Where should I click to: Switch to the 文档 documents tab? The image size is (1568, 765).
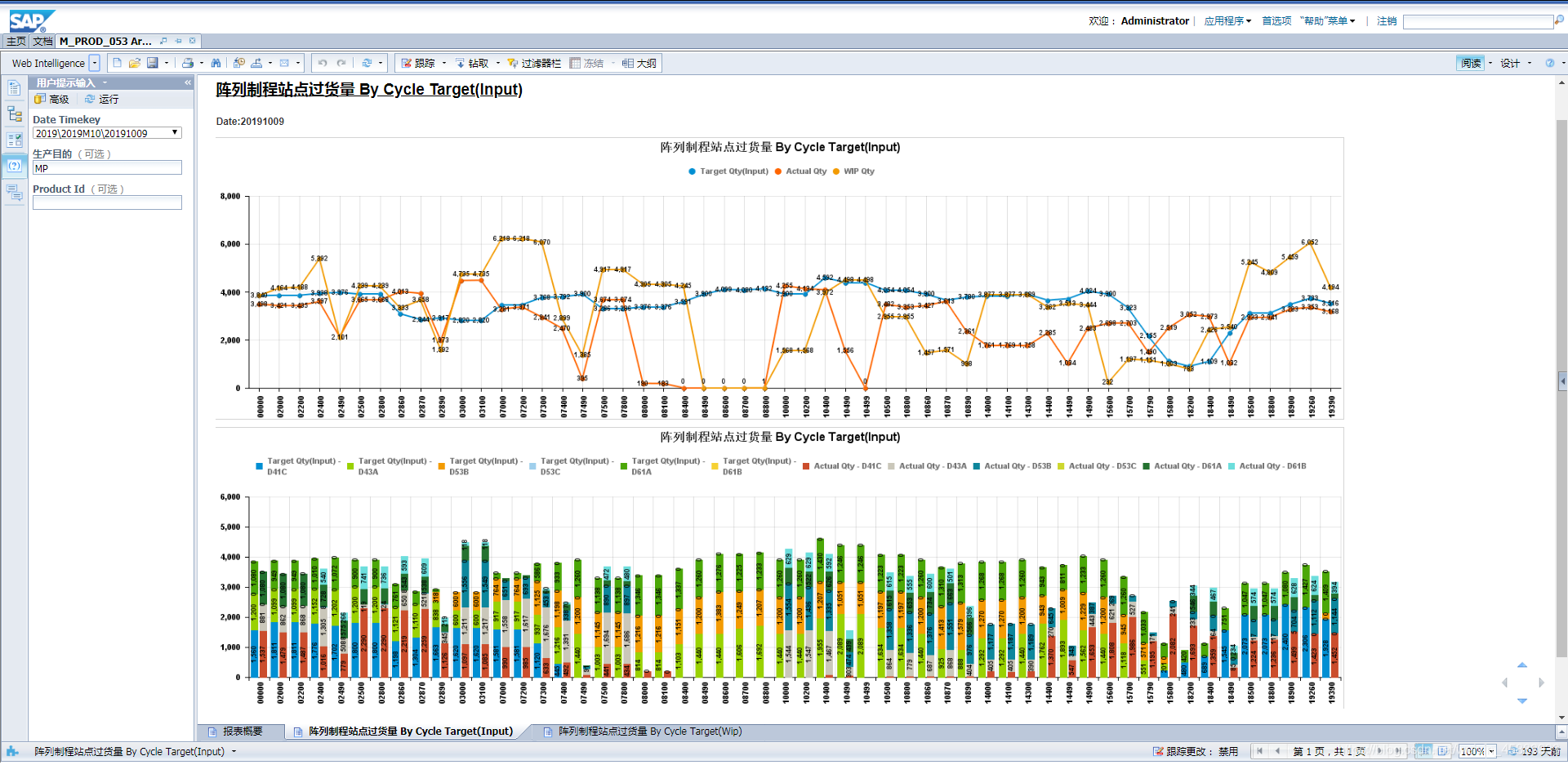click(x=42, y=41)
